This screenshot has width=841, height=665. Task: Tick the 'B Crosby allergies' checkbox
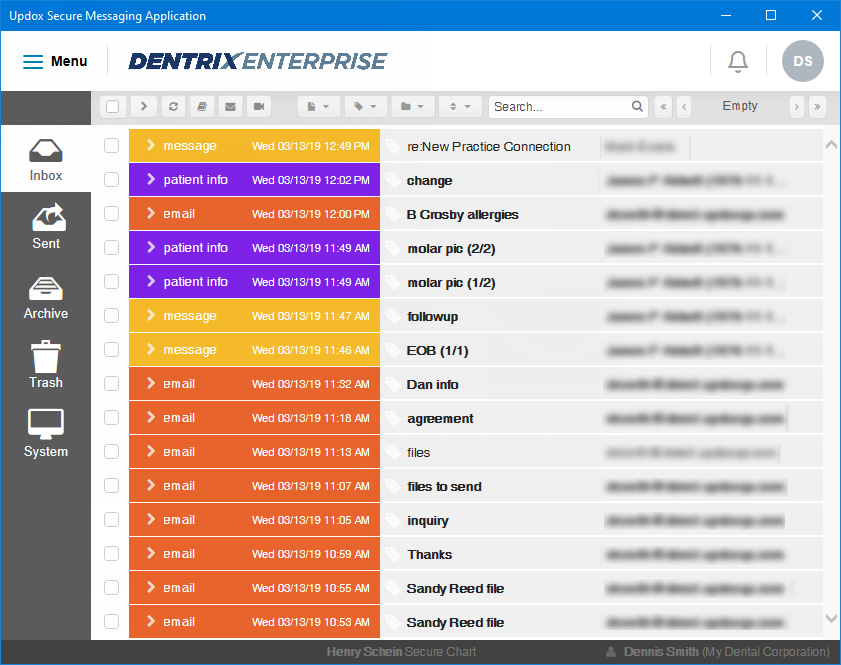pyautogui.click(x=112, y=213)
